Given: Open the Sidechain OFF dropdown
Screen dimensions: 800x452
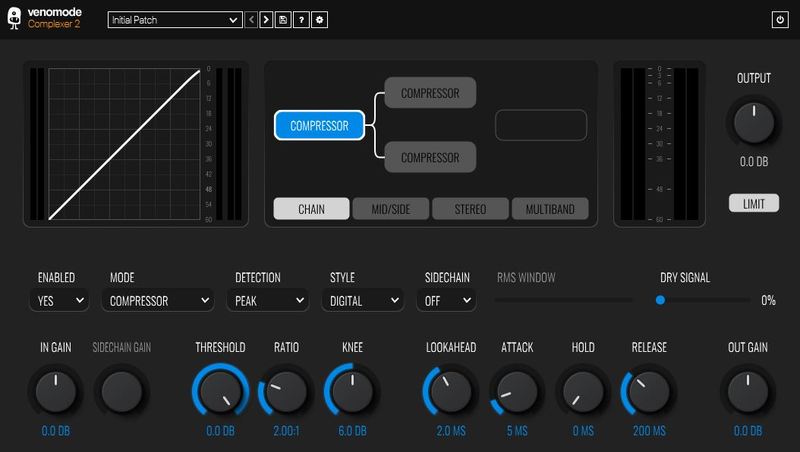Looking at the screenshot, I should point(446,300).
